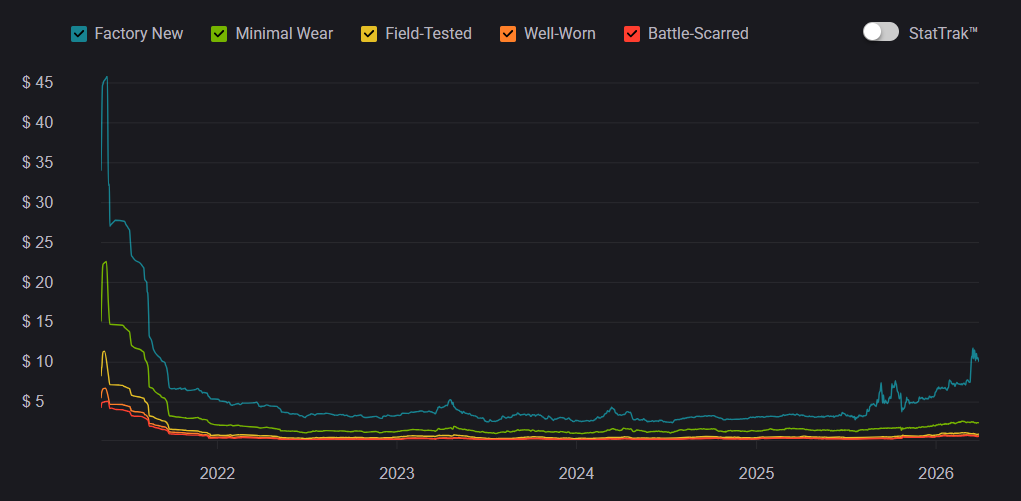Click the Battle-Scarred legend text
The width and height of the screenshot is (1021, 501).
tap(698, 34)
